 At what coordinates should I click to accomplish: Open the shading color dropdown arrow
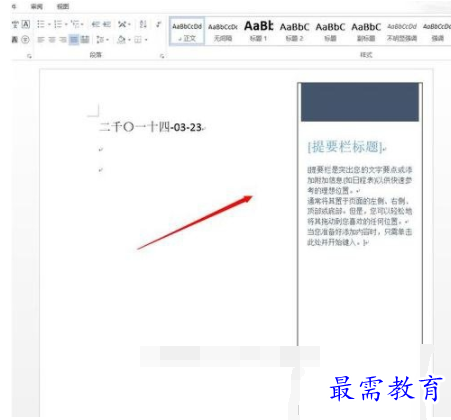[x=129, y=40]
